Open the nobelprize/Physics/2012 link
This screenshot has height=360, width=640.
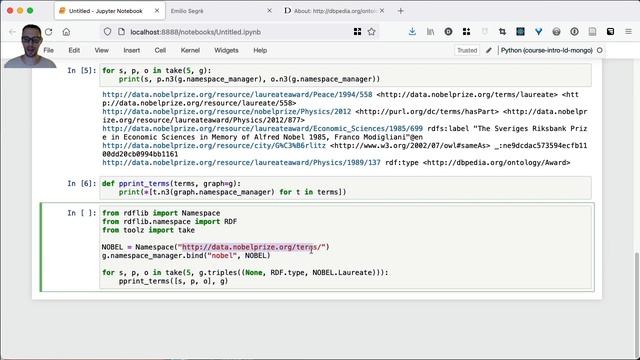pos(227,111)
